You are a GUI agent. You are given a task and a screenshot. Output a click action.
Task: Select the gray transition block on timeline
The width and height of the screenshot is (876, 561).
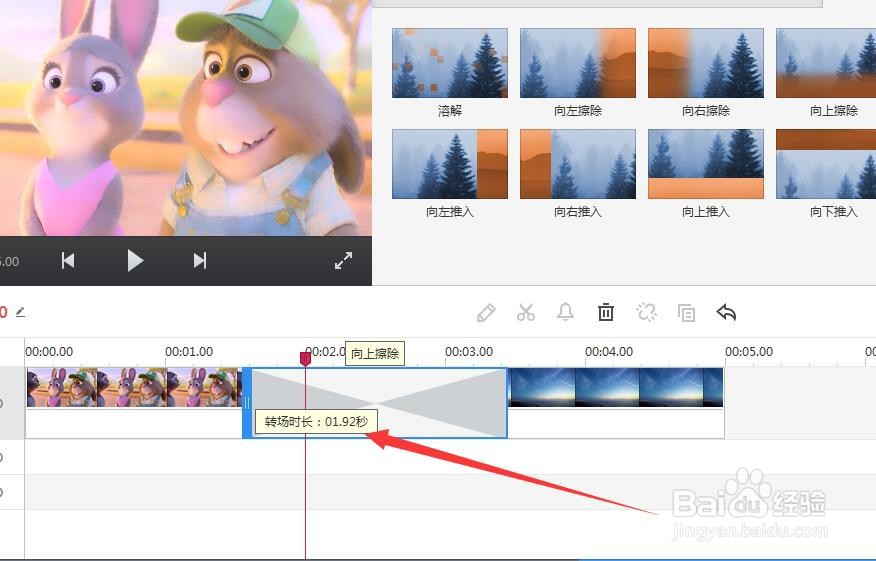click(379, 402)
